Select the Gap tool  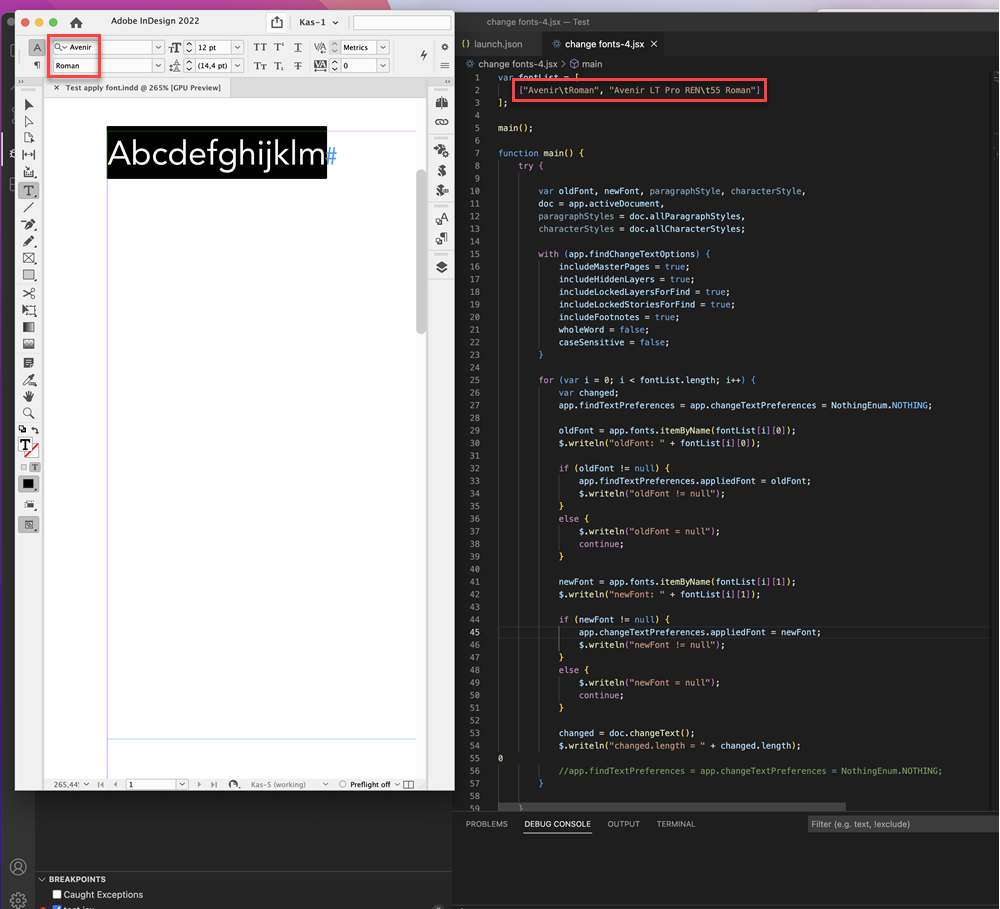click(x=29, y=154)
